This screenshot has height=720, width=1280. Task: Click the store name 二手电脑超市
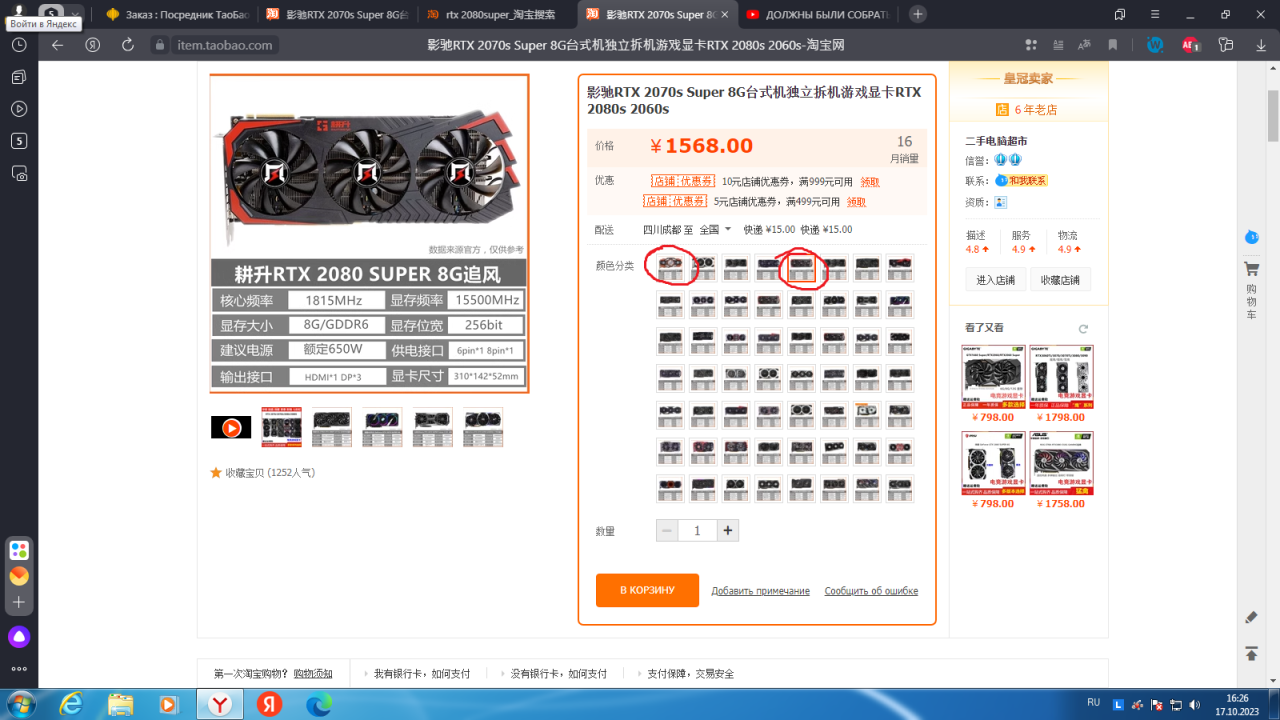996,141
